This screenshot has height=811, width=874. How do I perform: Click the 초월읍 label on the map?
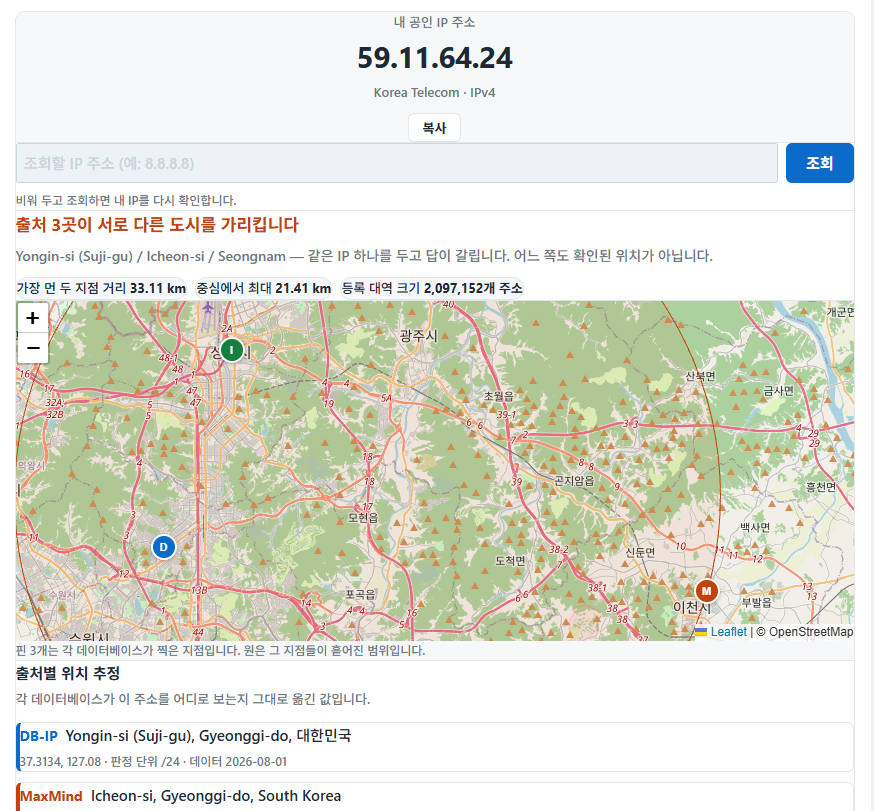[x=499, y=396]
